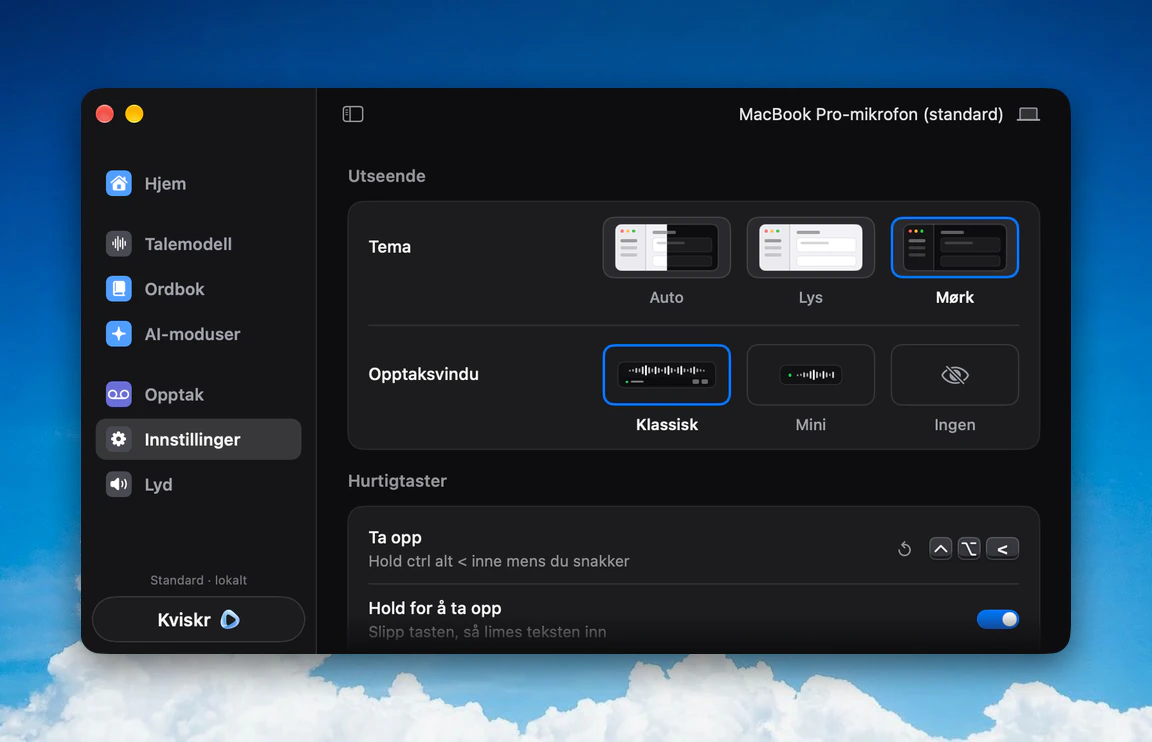Click the Ordbok book icon

click(x=118, y=289)
